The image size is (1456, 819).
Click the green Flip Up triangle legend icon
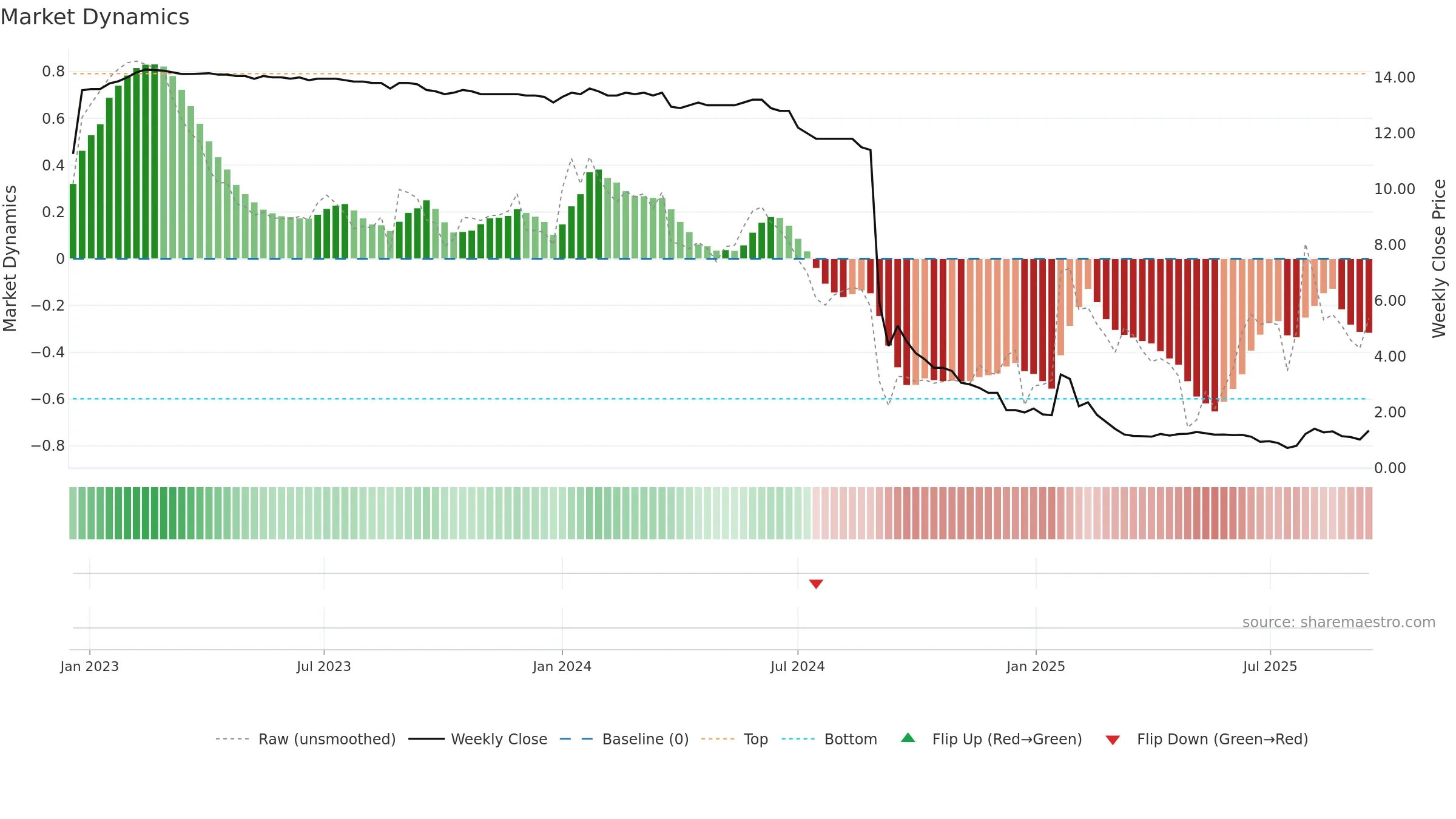908,738
